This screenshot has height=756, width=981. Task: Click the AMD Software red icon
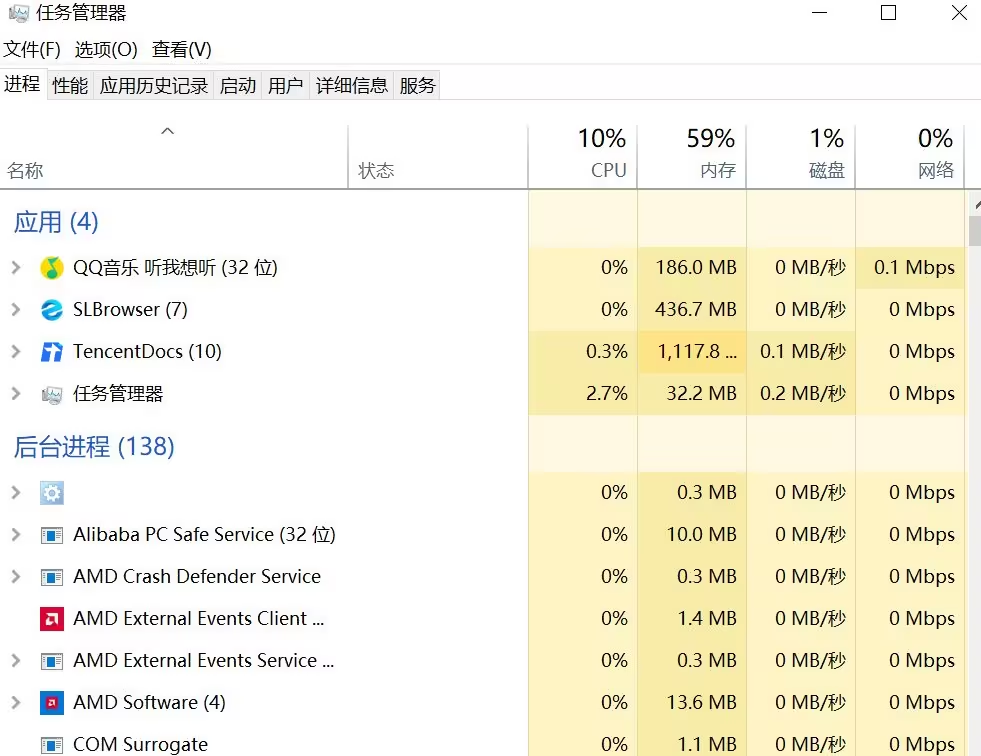pos(52,703)
